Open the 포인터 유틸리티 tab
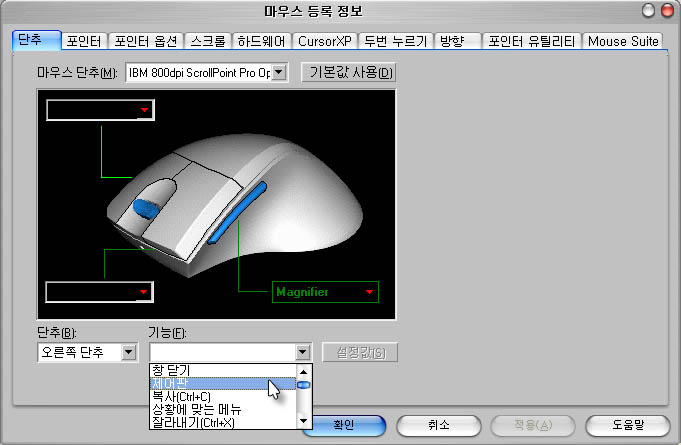This screenshot has height=445, width=681. pyautogui.click(x=532, y=41)
